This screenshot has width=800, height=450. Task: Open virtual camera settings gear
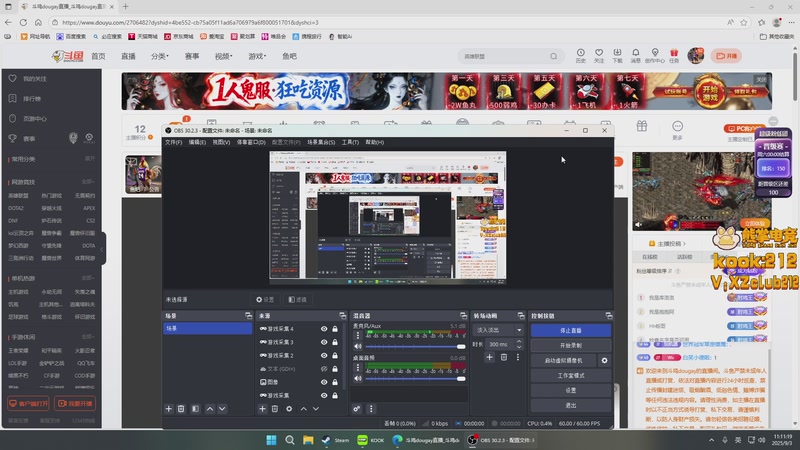(x=605, y=360)
